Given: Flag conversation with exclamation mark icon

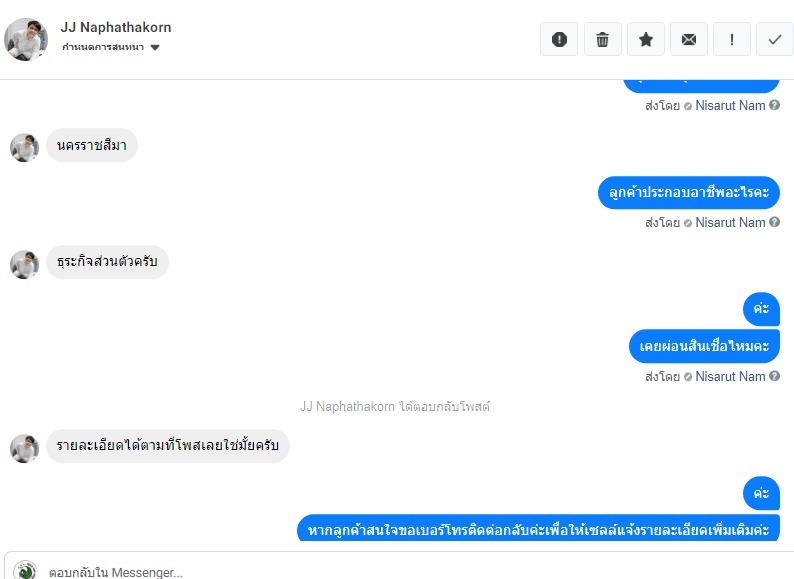Looking at the screenshot, I should point(732,40).
